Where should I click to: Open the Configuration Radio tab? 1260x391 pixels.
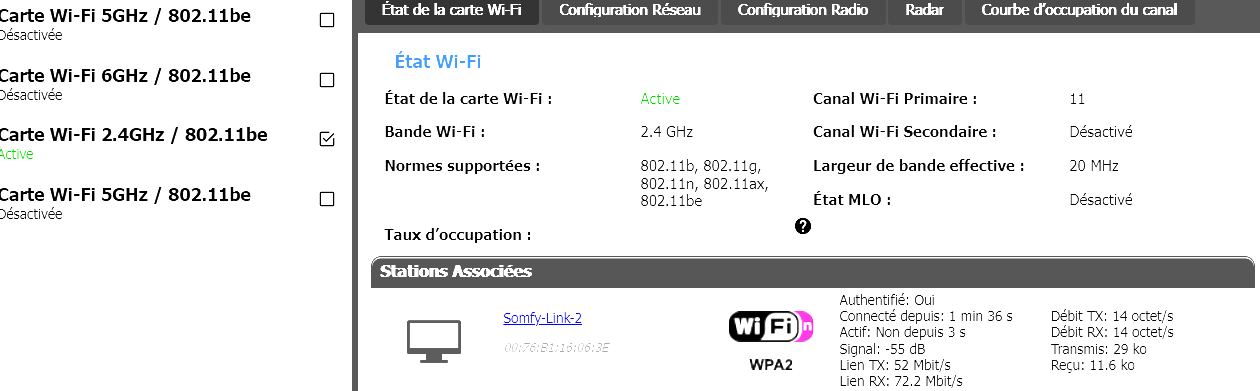point(803,11)
